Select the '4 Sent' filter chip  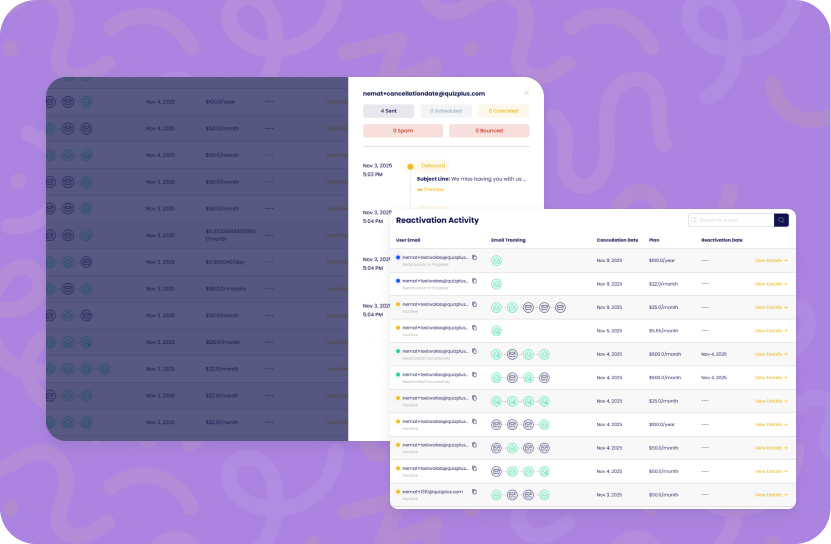click(x=388, y=111)
